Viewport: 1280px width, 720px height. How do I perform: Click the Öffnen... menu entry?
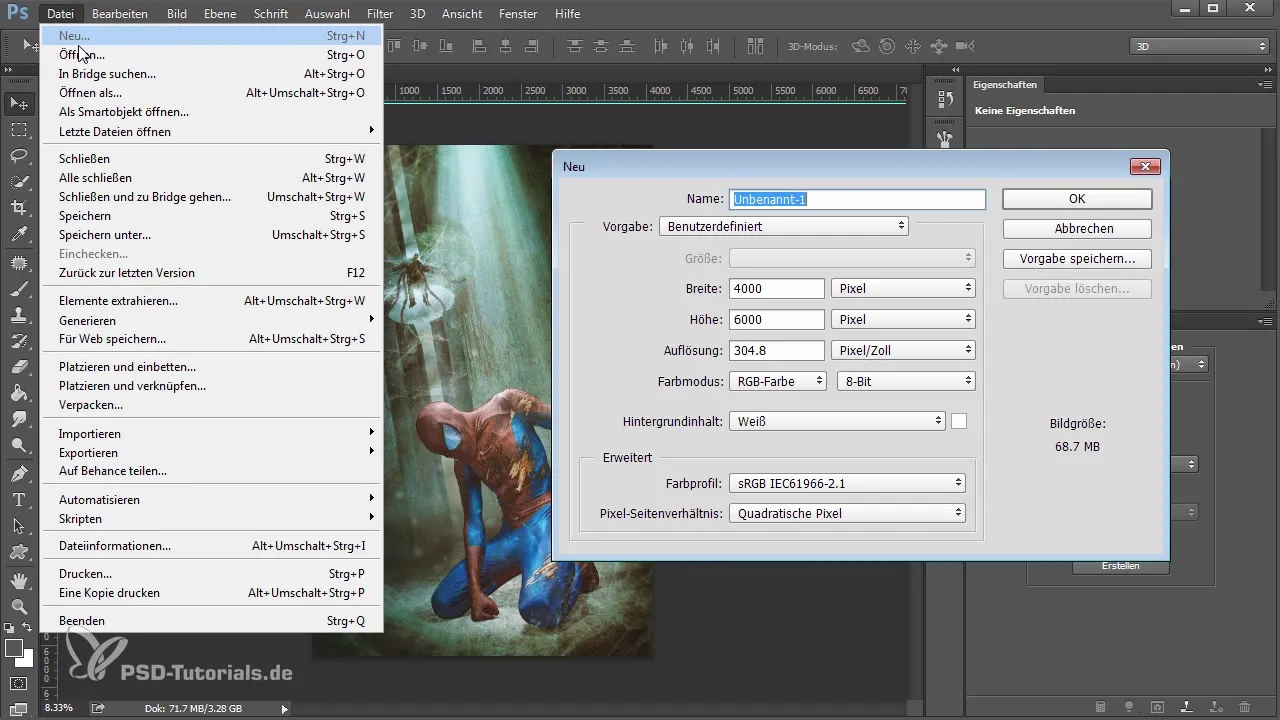(x=211, y=55)
